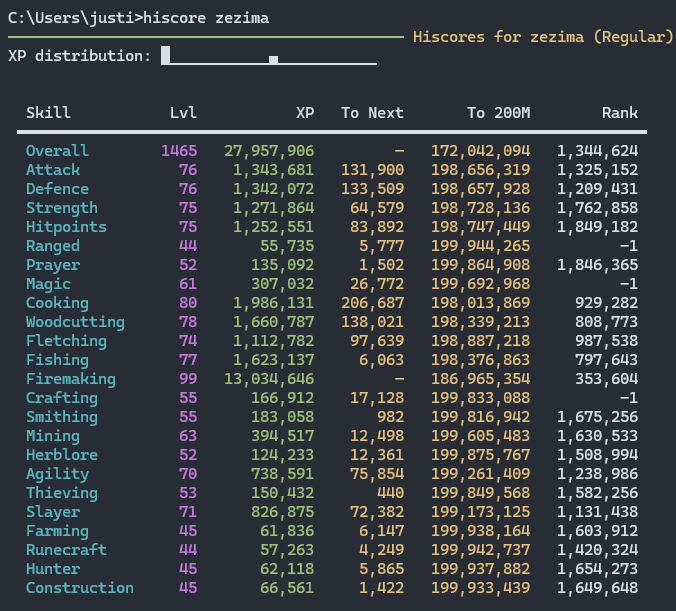Click the 'XP distribution:' label
Screen dimensions: 676x611
click(x=80, y=56)
